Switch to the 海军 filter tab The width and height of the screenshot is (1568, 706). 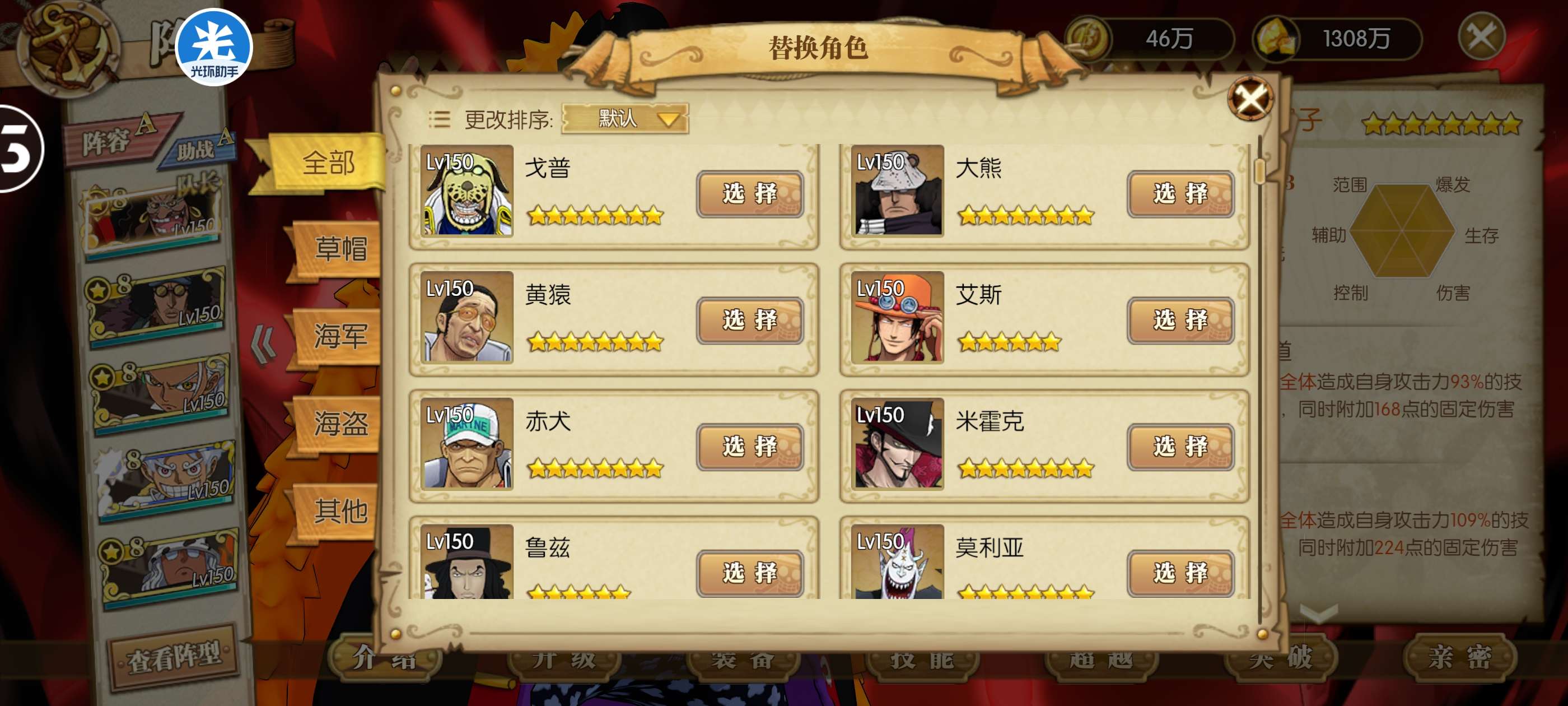[x=339, y=336]
